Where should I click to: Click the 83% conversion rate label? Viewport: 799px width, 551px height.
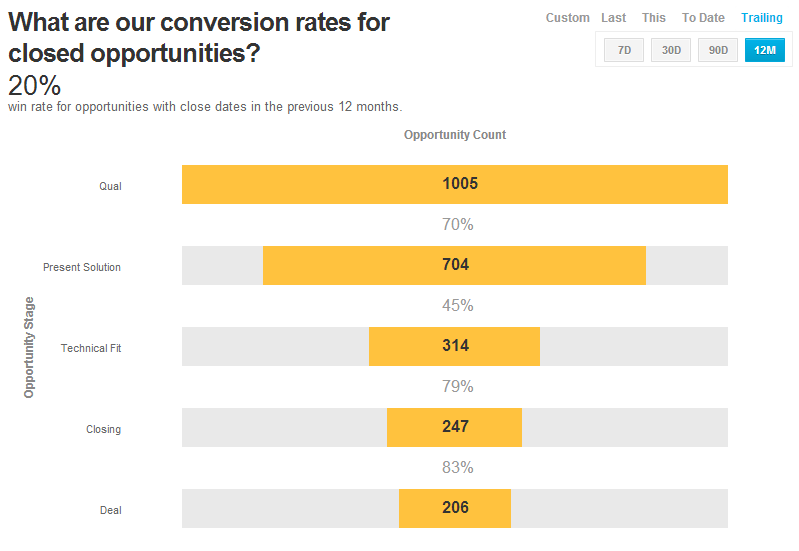[458, 468]
